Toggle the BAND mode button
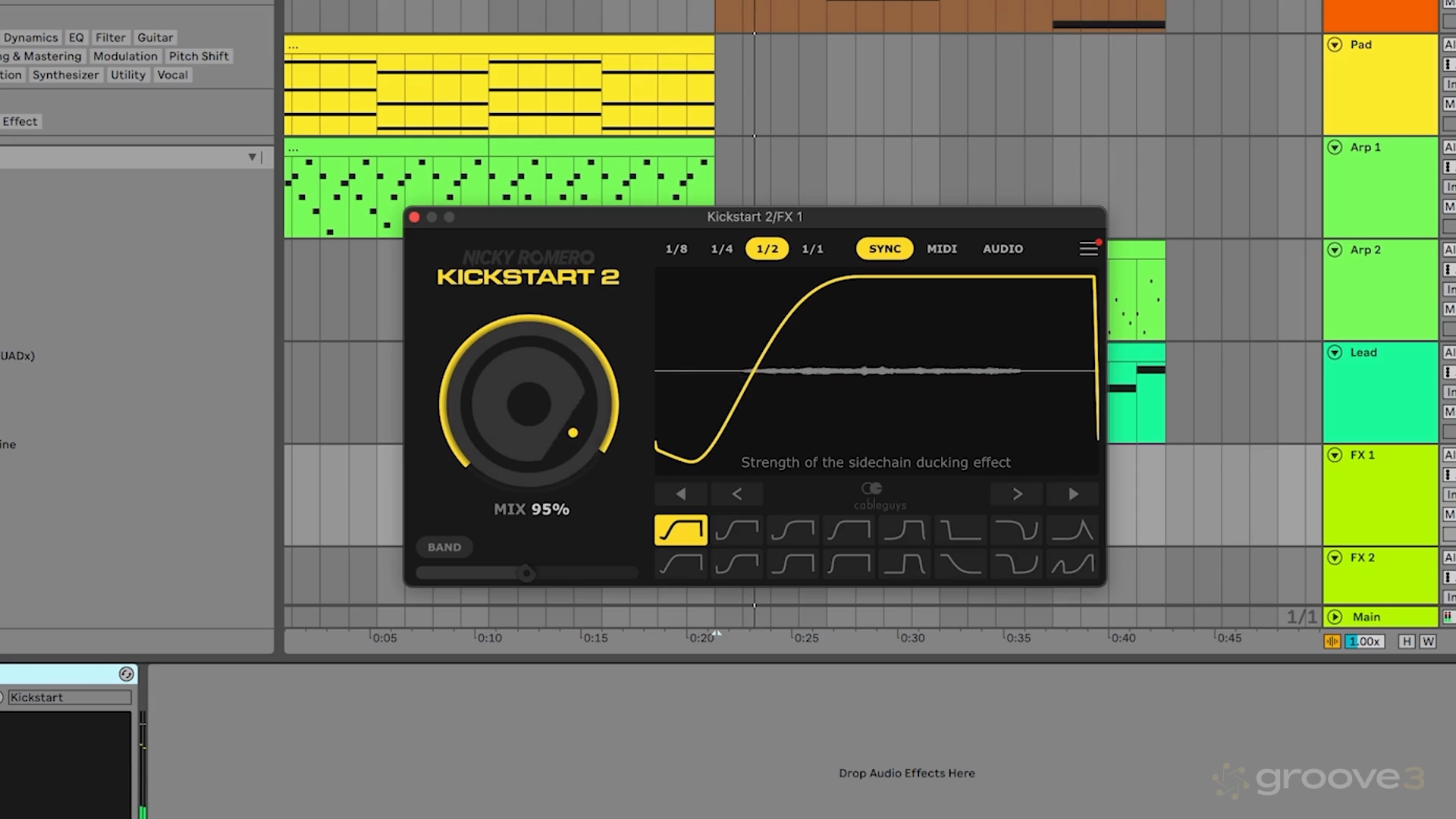This screenshot has width=1456, height=819. point(444,547)
